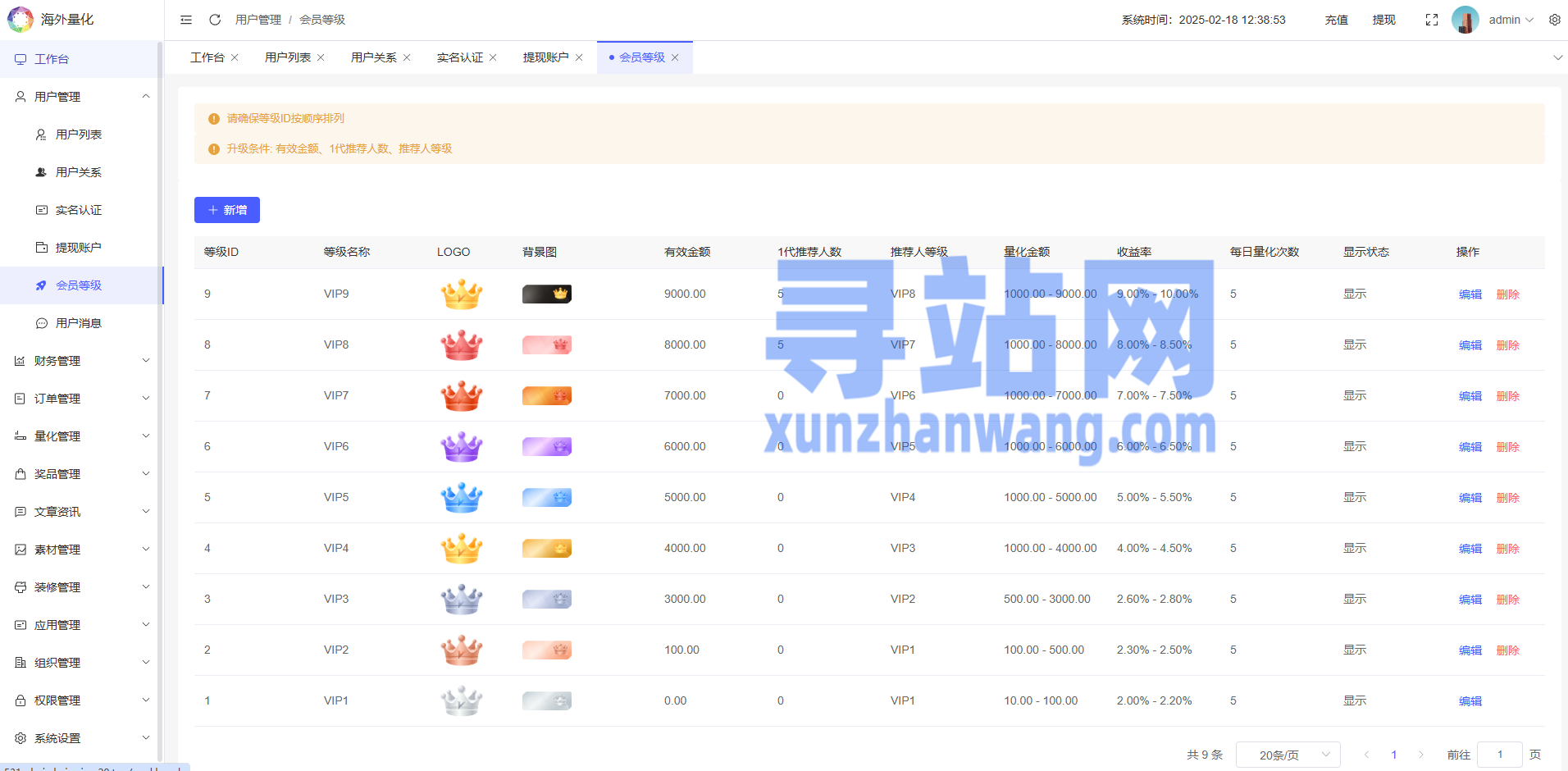Click the VIP9 gold crown logo

(462, 294)
